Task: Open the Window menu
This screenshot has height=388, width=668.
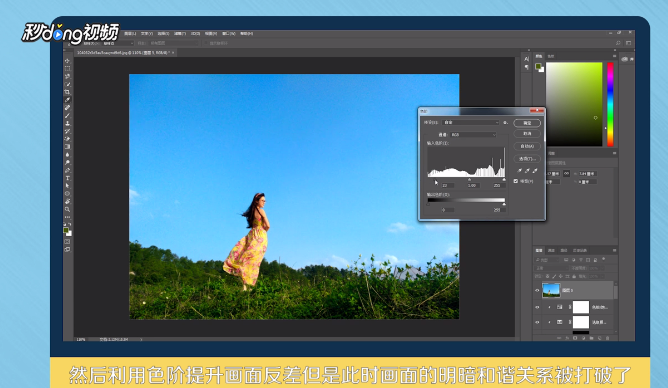Action: pyautogui.click(x=228, y=34)
